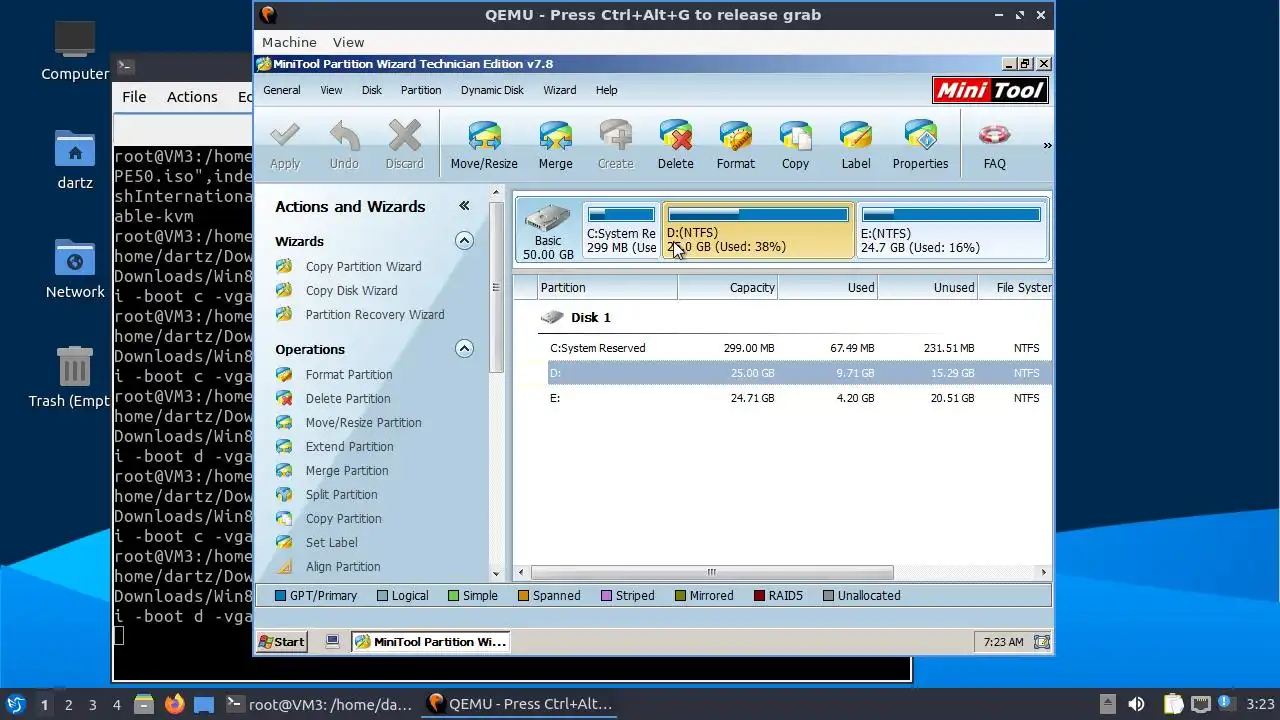Choose Delete Partition operation
This screenshot has height=720, width=1280.
click(x=348, y=399)
